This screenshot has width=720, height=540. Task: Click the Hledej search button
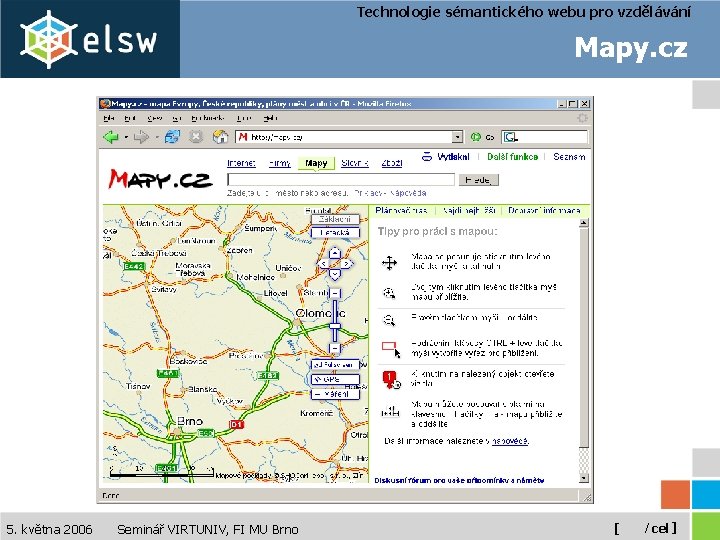(x=478, y=180)
